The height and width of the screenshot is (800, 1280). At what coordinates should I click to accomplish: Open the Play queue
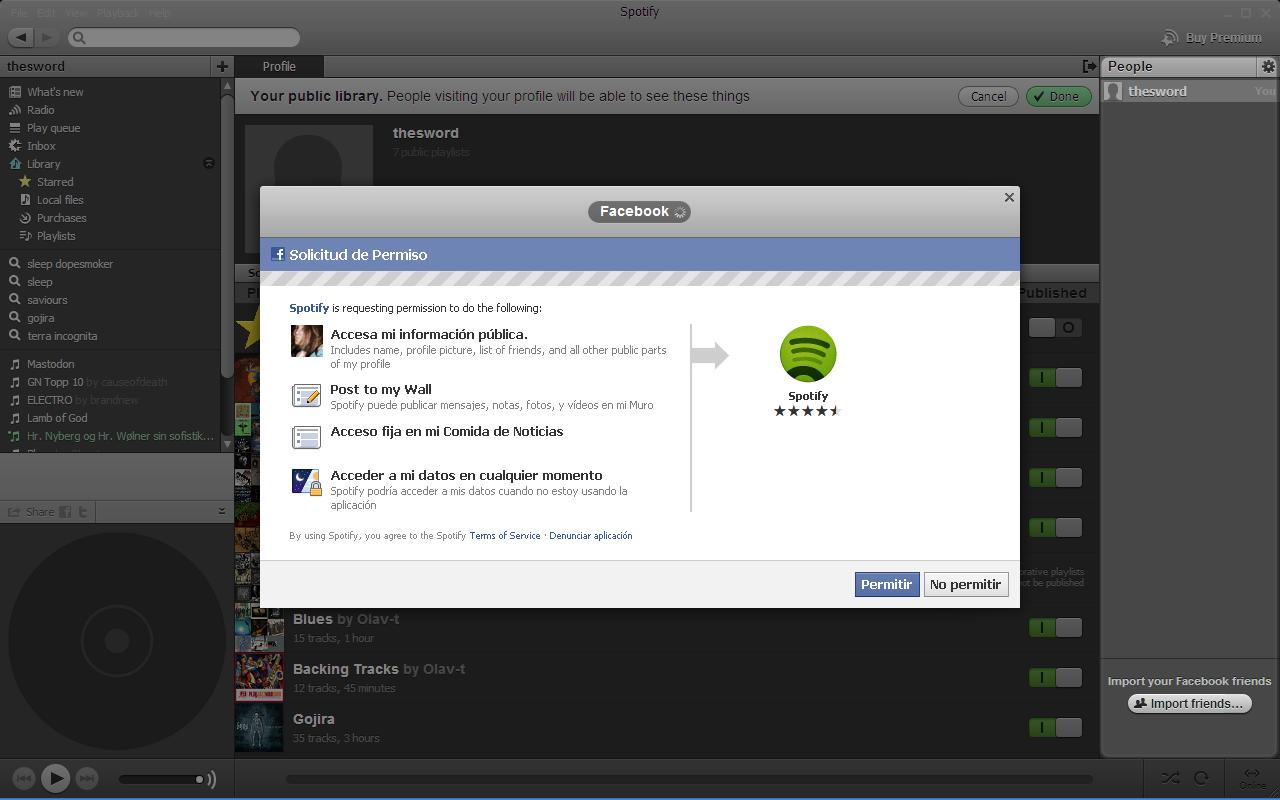tap(53, 128)
